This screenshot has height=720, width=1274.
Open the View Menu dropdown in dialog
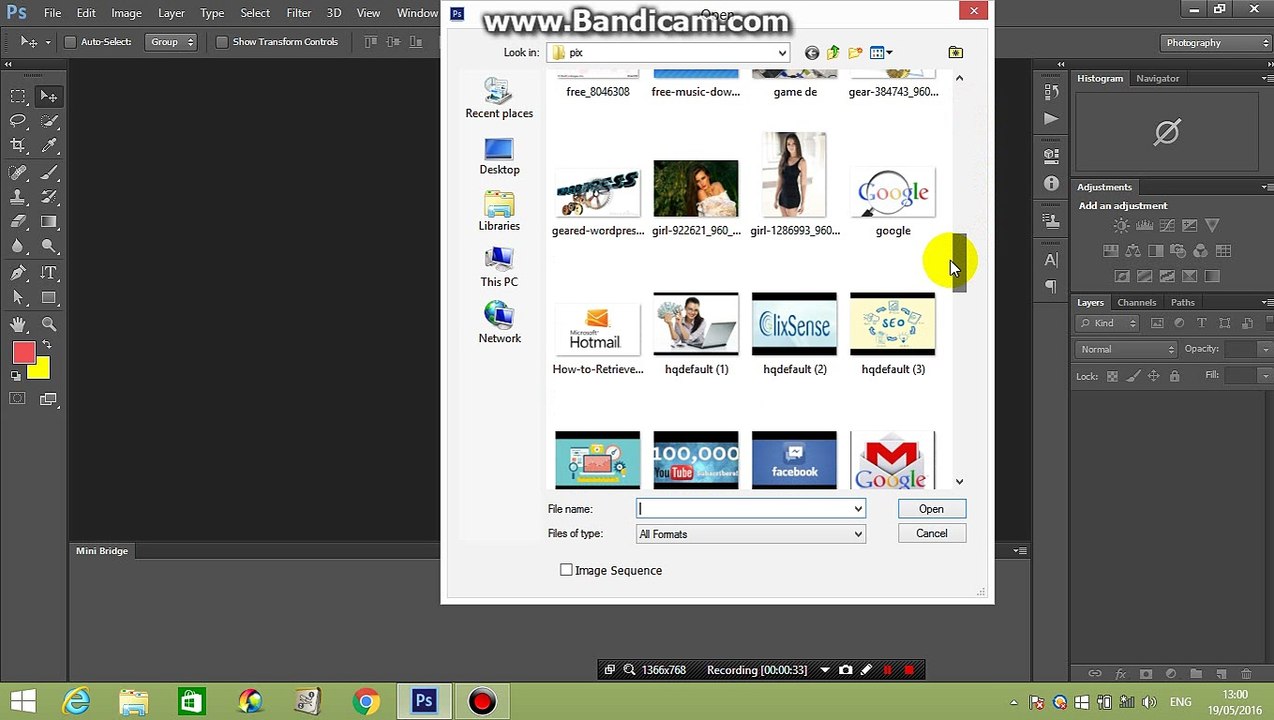pos(881,52)
